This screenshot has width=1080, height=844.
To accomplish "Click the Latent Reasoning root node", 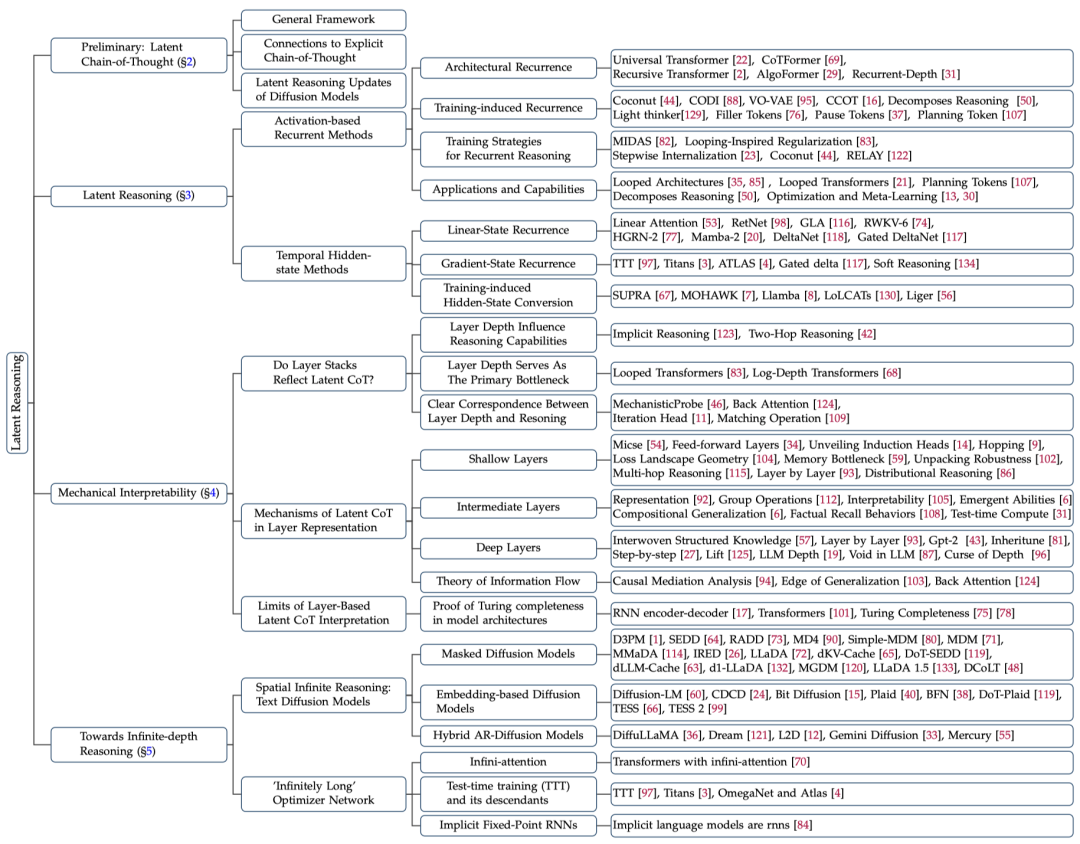I will tap(17, 403).
